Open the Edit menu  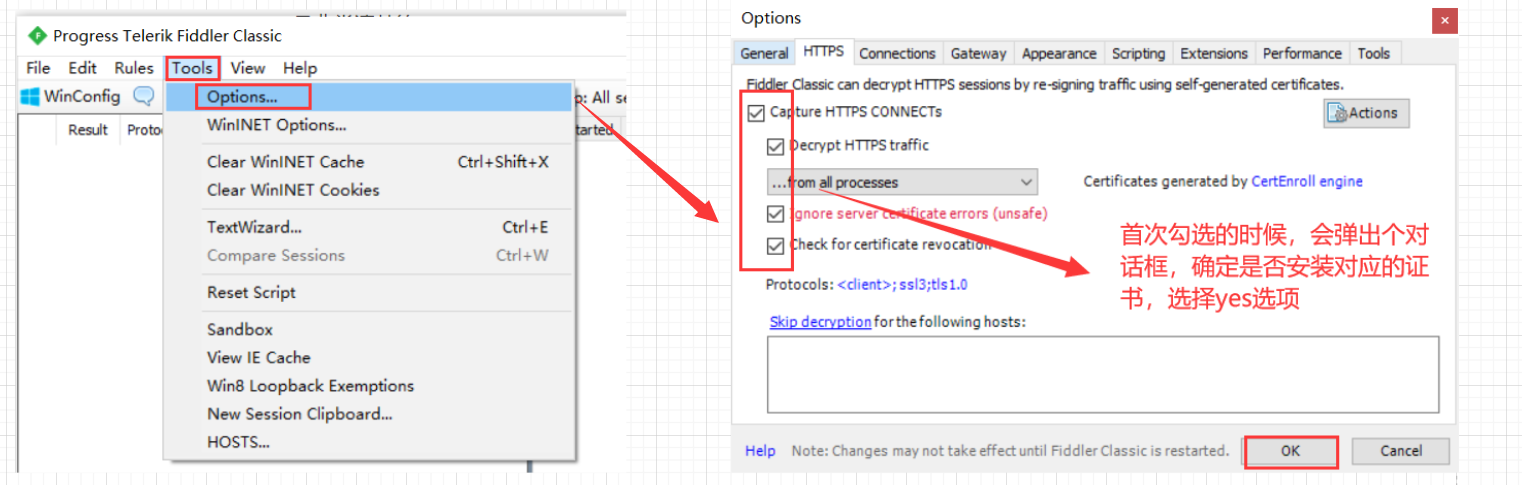pos(82,68)
